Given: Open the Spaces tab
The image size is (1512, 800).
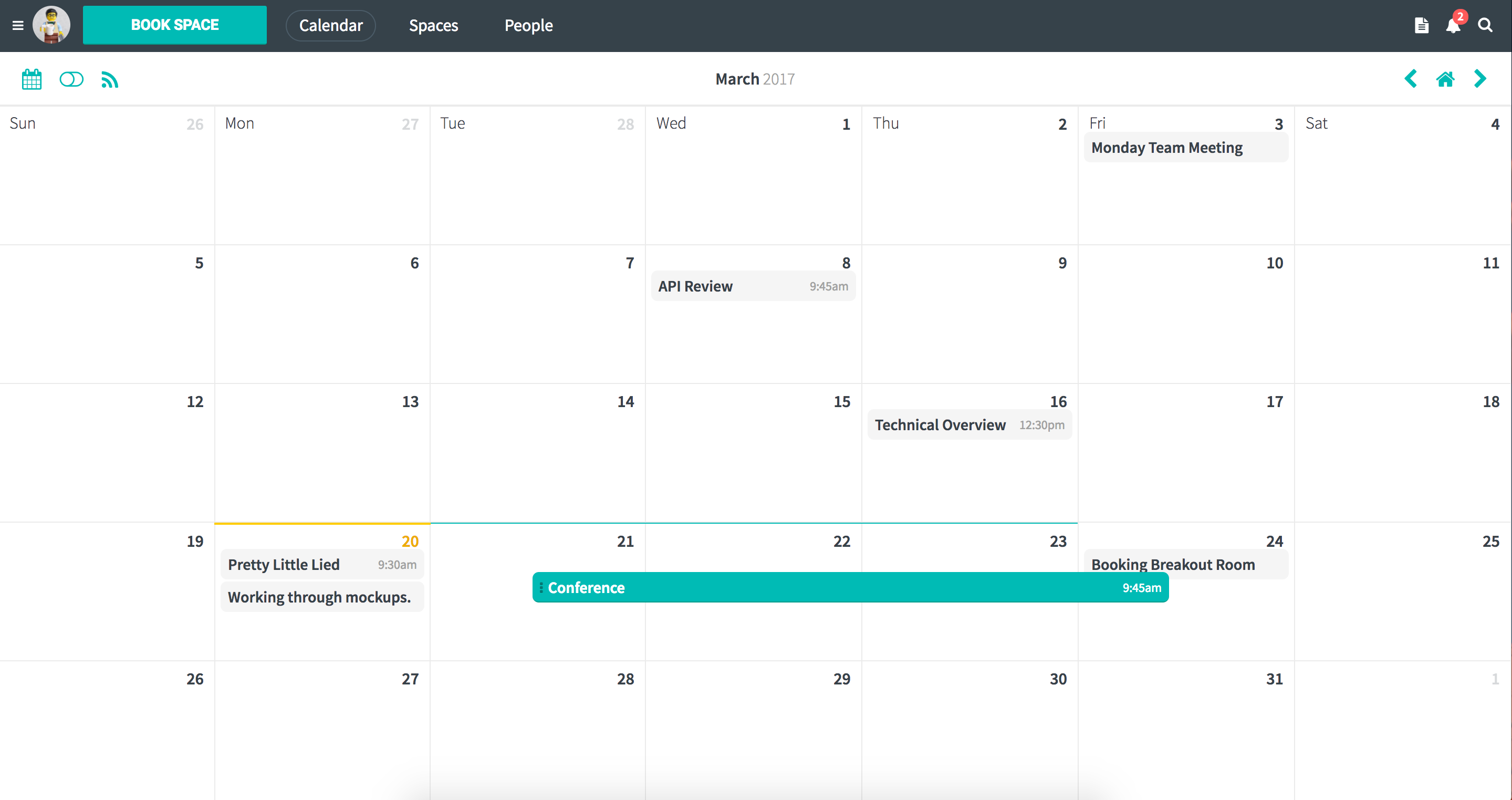Looking at the screenshot, I should click(434, 25).
